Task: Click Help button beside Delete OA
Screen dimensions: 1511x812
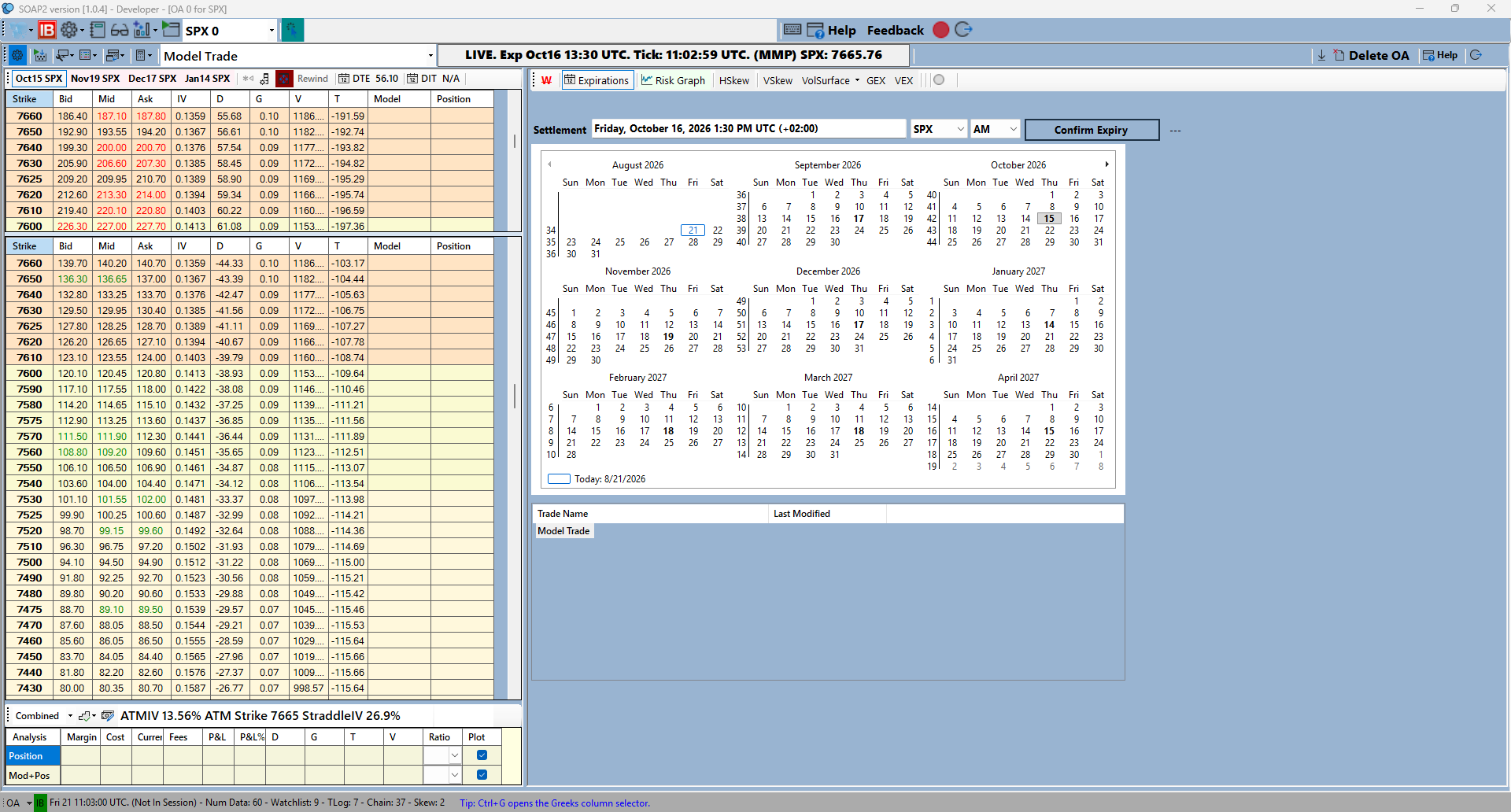Action: click(x=1440, y=55)
